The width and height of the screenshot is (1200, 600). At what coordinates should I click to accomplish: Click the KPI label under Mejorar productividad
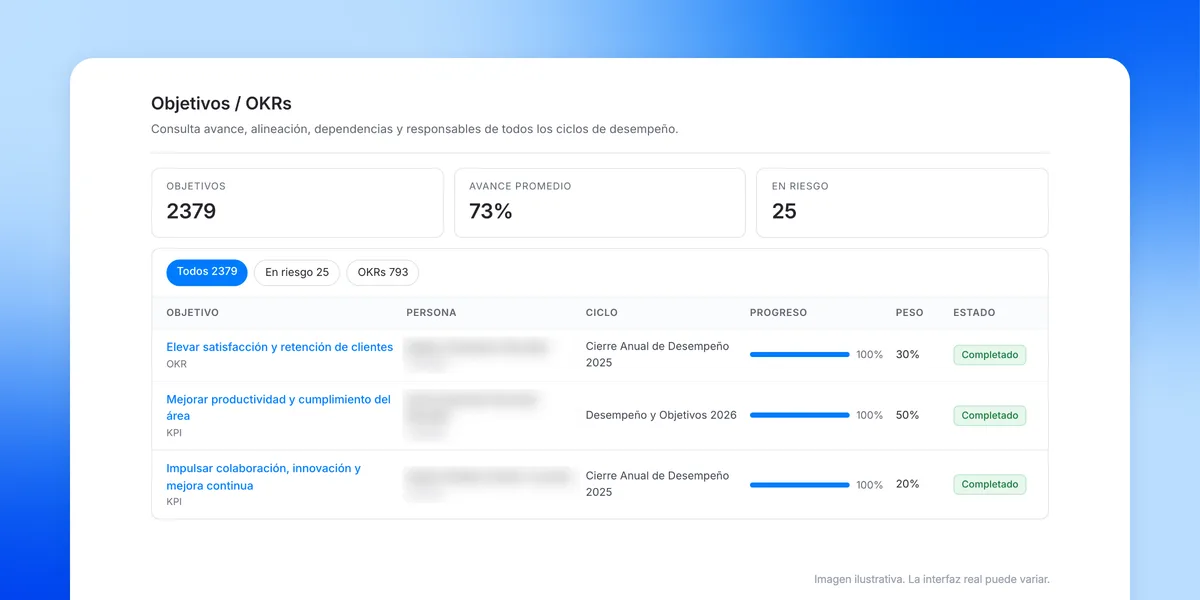point(174,433)
